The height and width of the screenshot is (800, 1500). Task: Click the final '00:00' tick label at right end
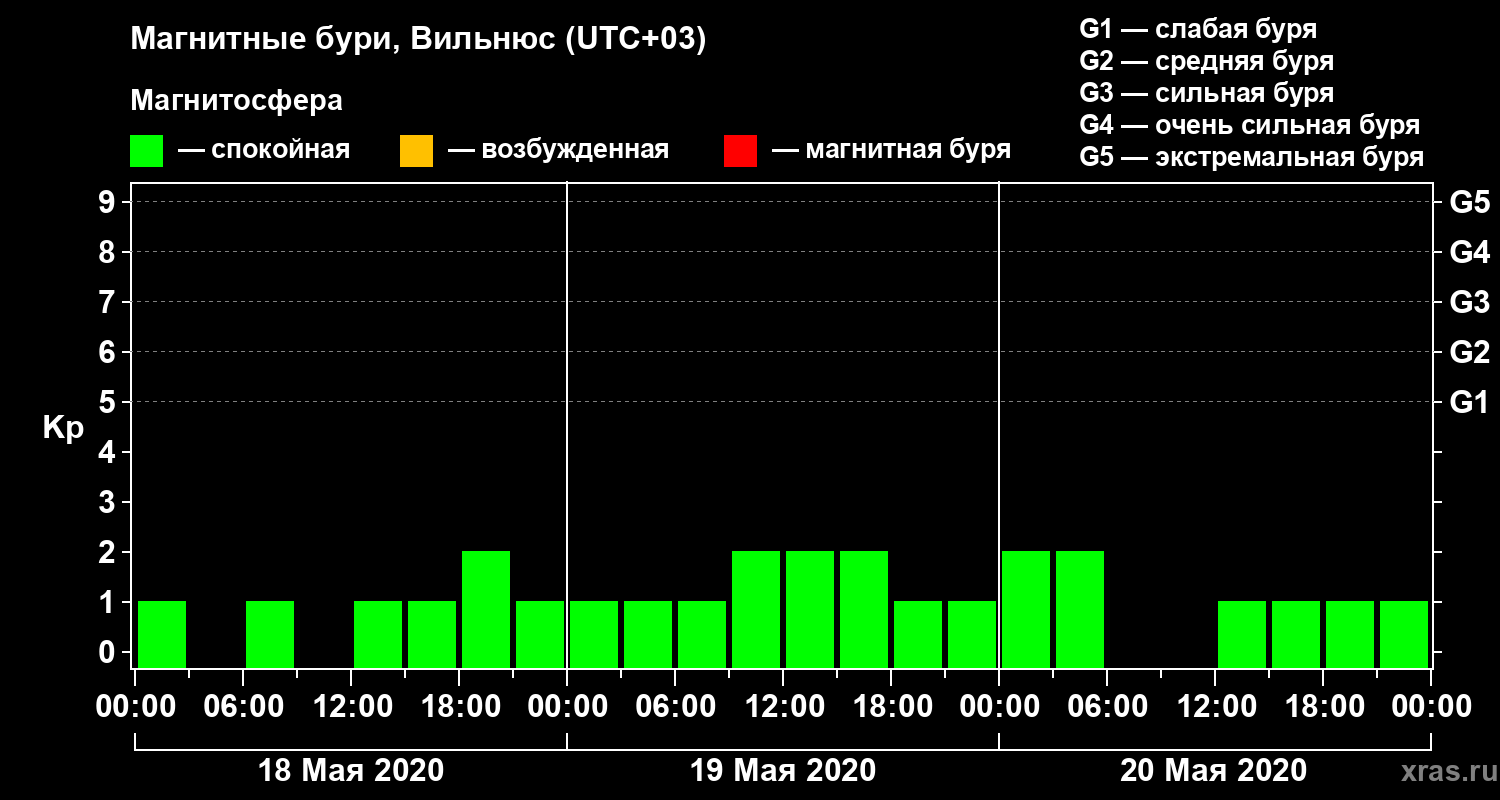pos(1431,707)
